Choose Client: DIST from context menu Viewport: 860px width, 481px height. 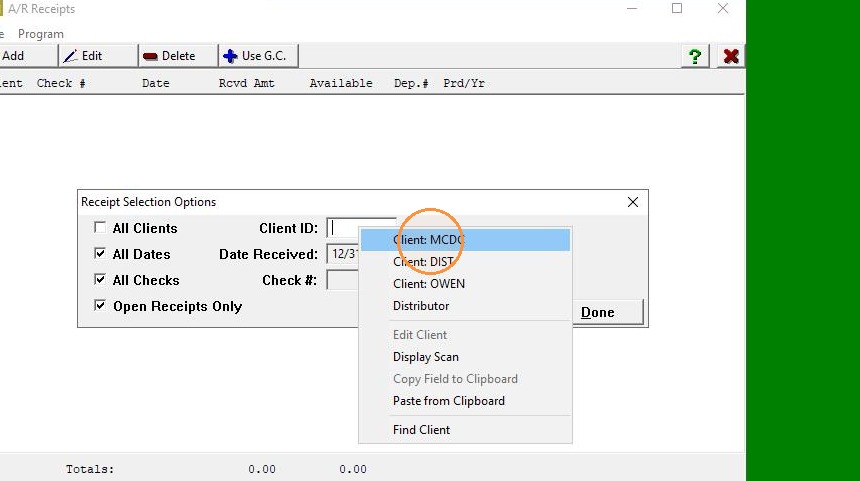[465, 262]
